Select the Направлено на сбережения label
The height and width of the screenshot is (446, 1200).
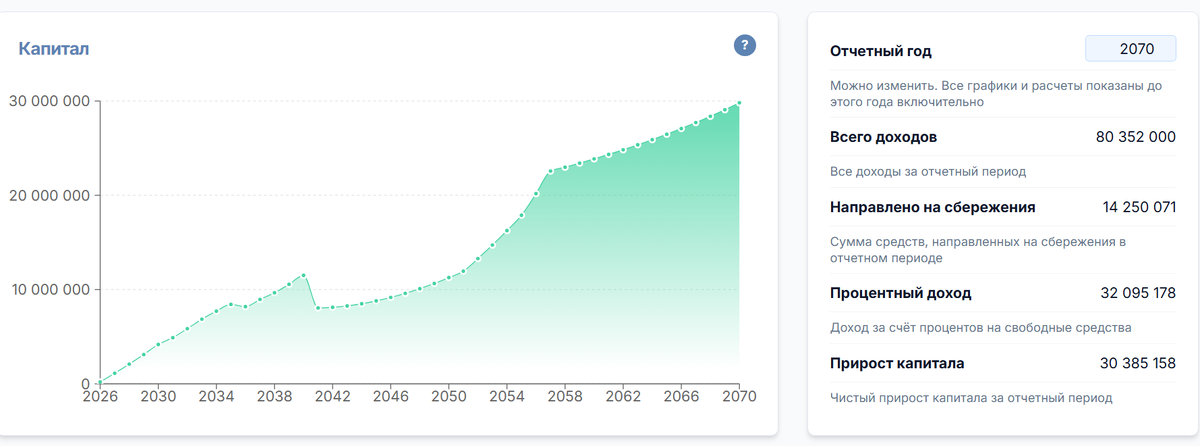click(x=933, y=207)
